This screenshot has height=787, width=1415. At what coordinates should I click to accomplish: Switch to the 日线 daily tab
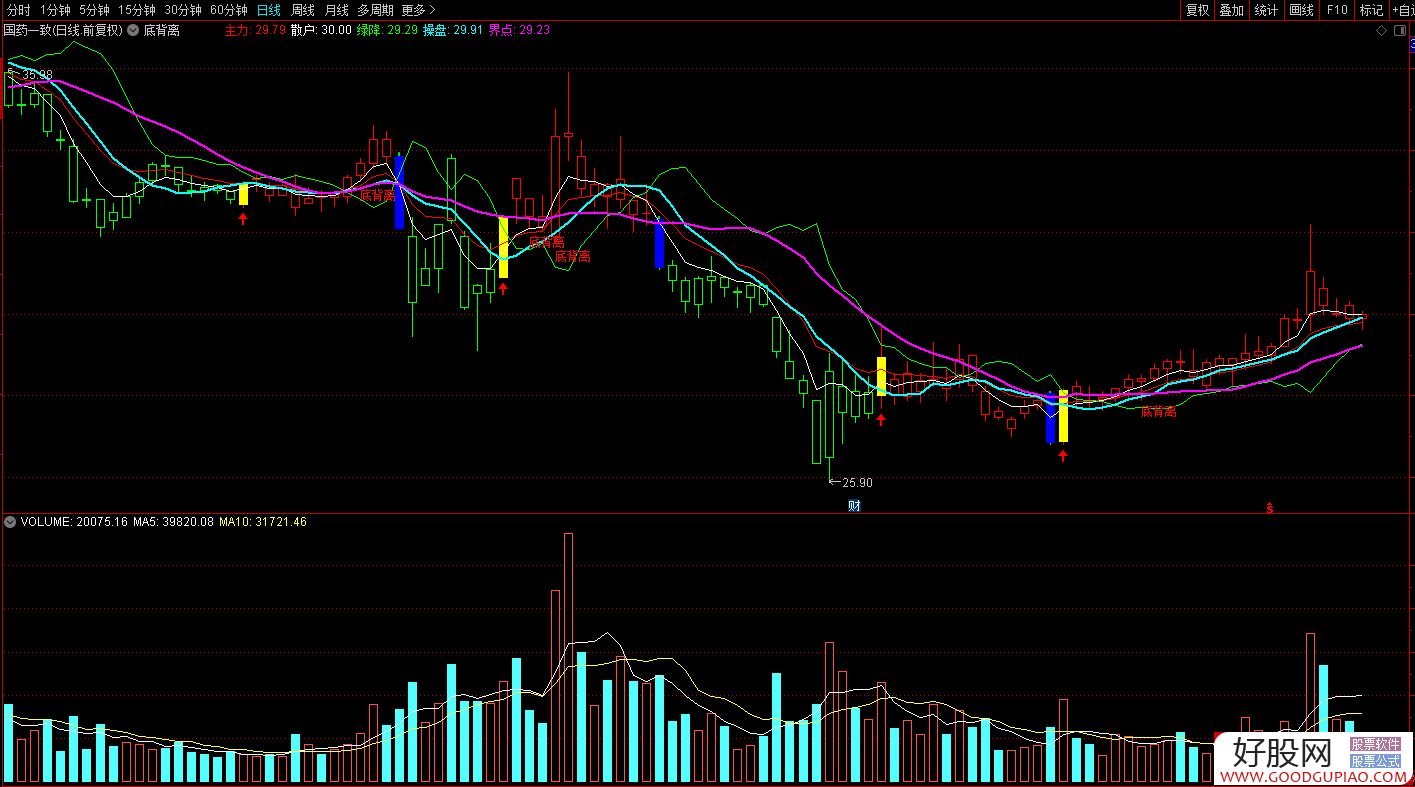coord(269,10)
